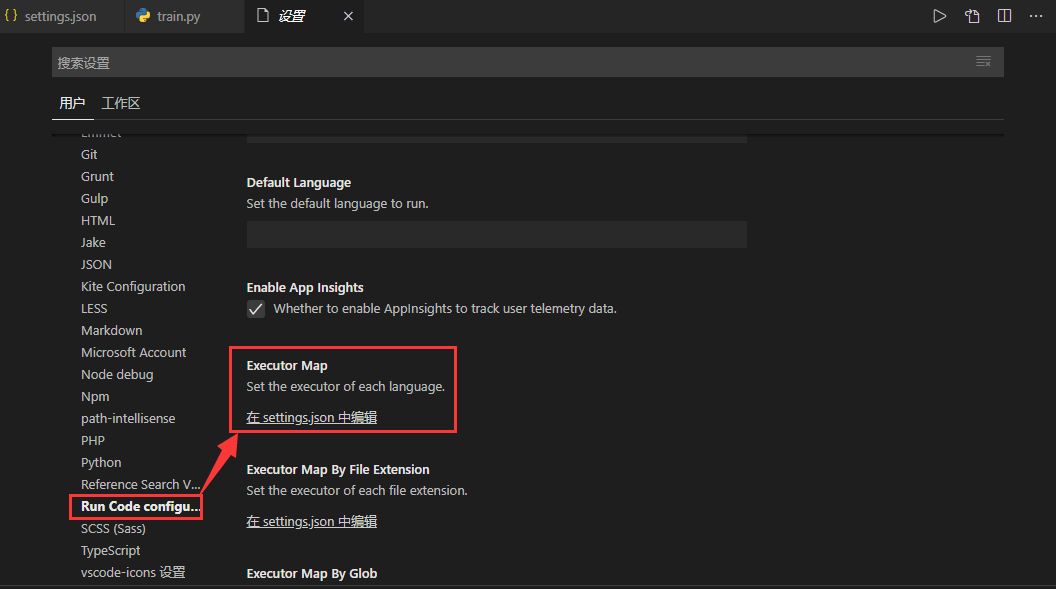1056x589 pixels.
Task: Select Kite Configuration in settings tree
Action: [x=133, y=287]
